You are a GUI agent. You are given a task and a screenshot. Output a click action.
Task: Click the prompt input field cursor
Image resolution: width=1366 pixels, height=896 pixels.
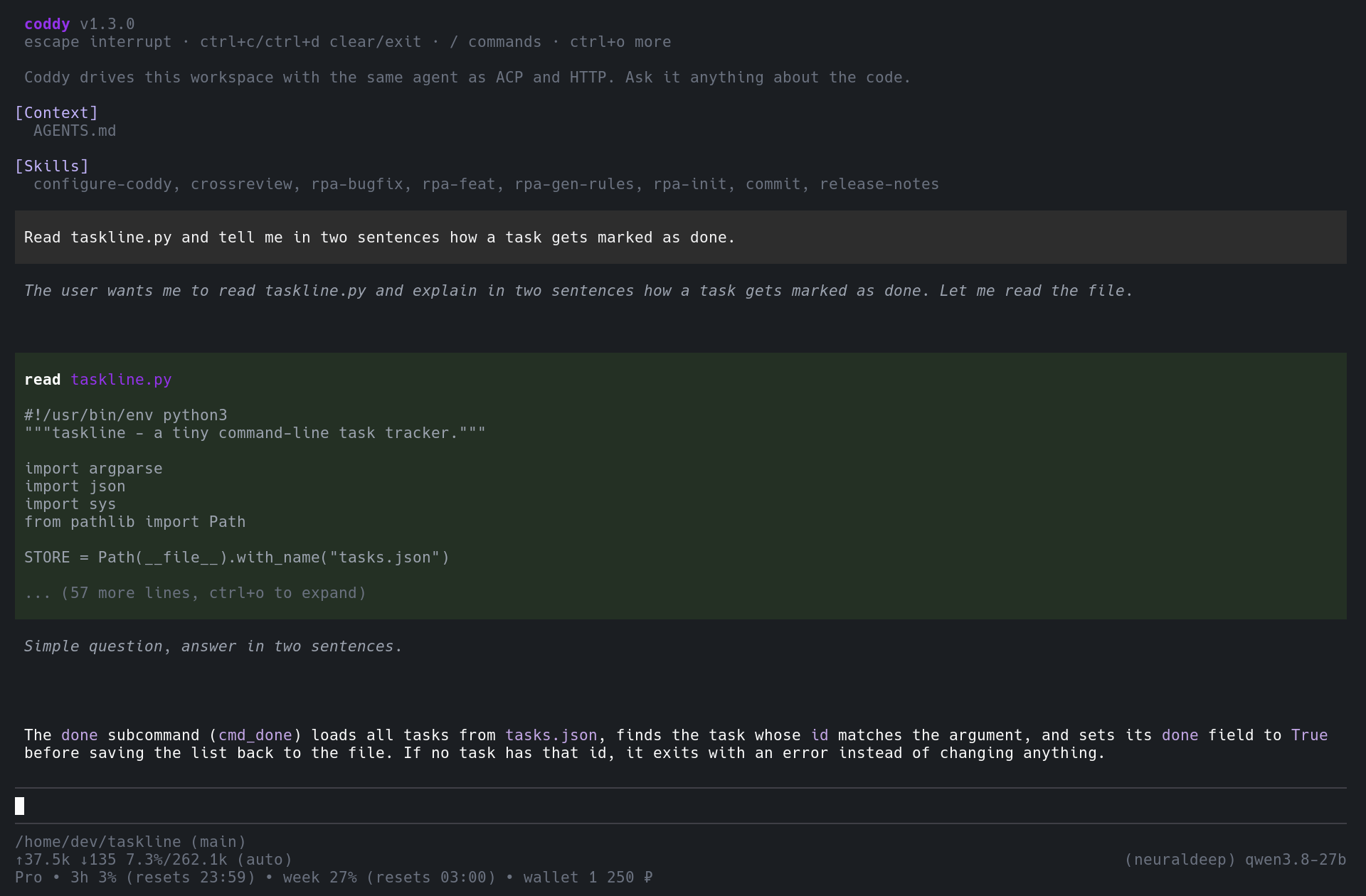pyautogui.click(x=20, y=806)
